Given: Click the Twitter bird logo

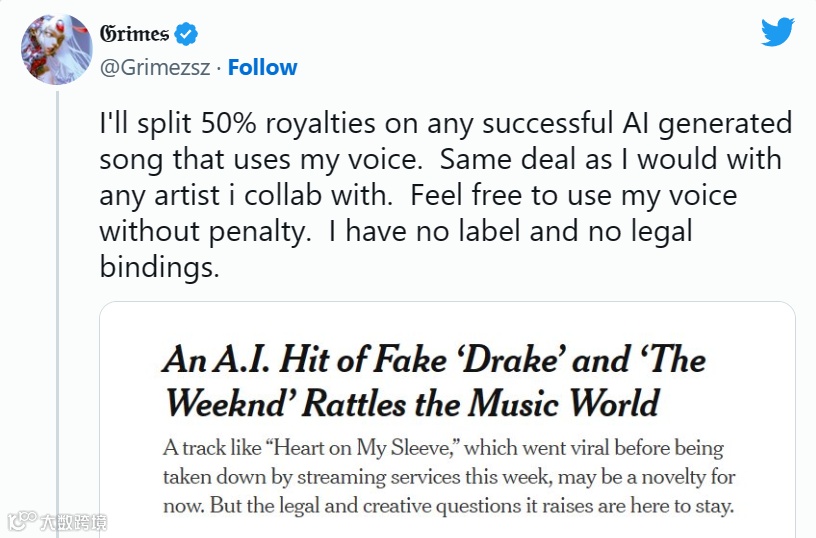Looking at the screenshot, I should (x=777, y=32).
